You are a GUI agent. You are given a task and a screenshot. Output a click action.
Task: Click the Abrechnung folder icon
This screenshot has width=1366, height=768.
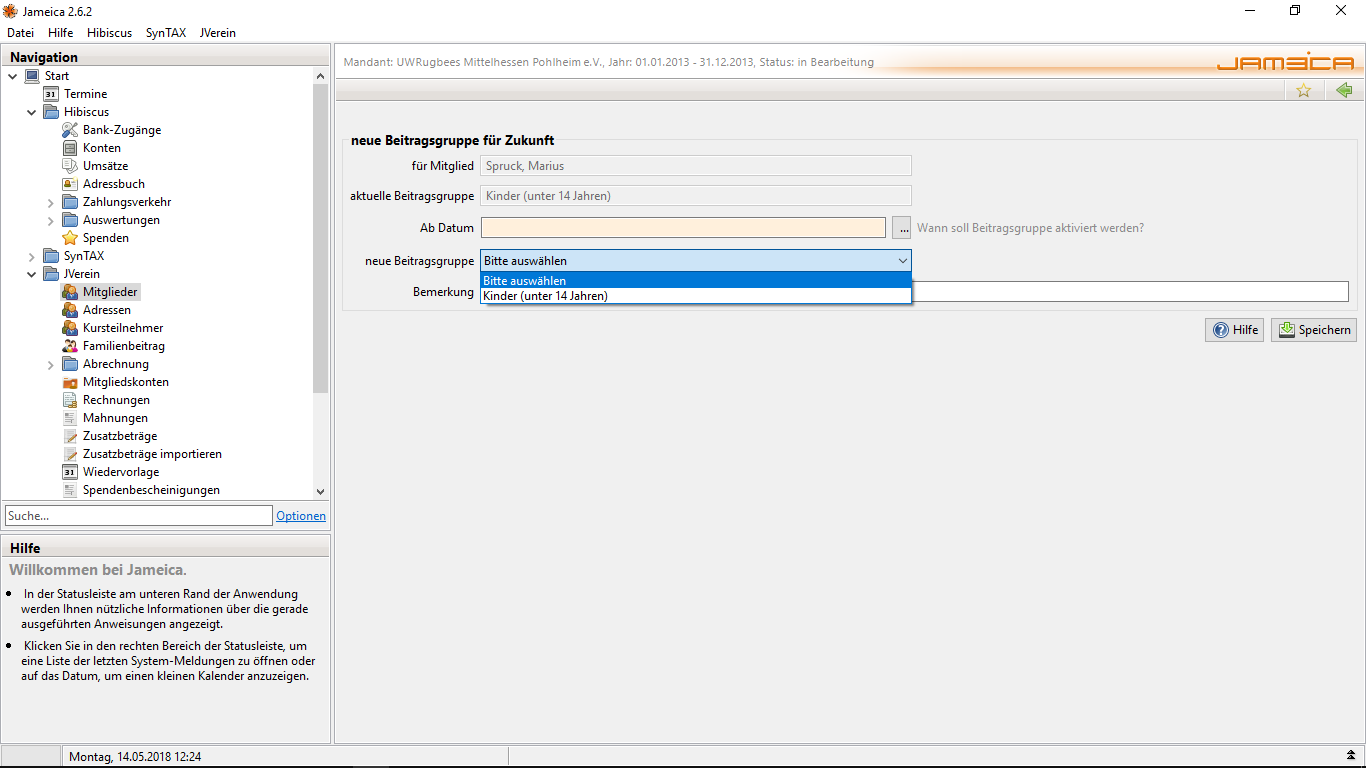click(70, 364)
